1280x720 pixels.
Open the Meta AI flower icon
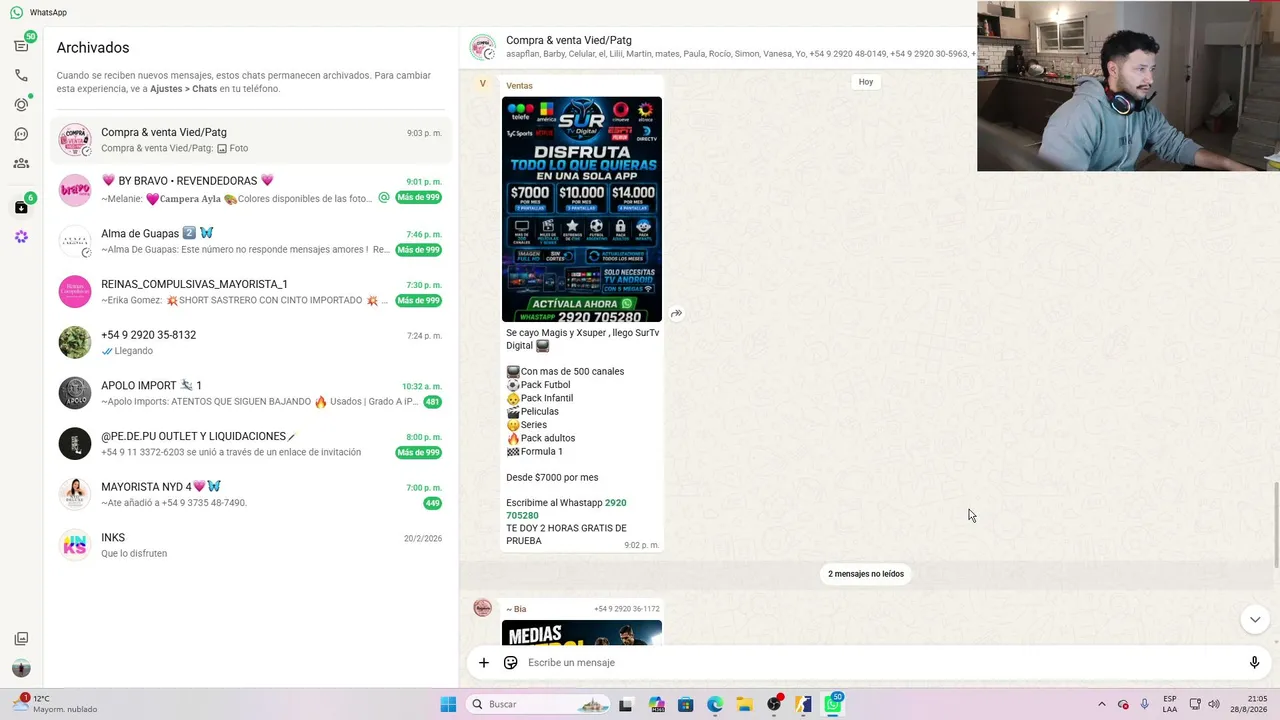pyautogui.click(x=21, y=237)
